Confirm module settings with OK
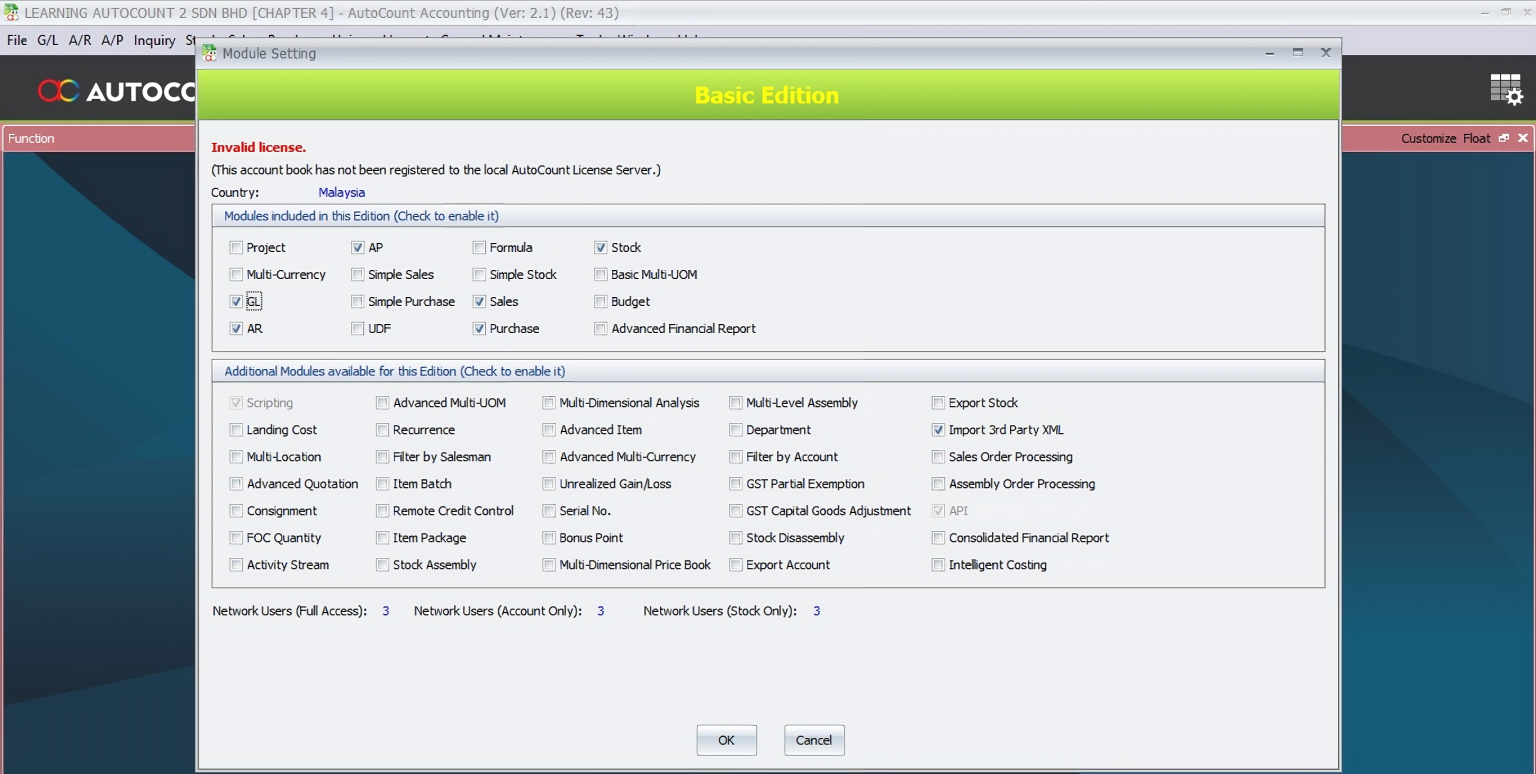 [x=726, y=740]
